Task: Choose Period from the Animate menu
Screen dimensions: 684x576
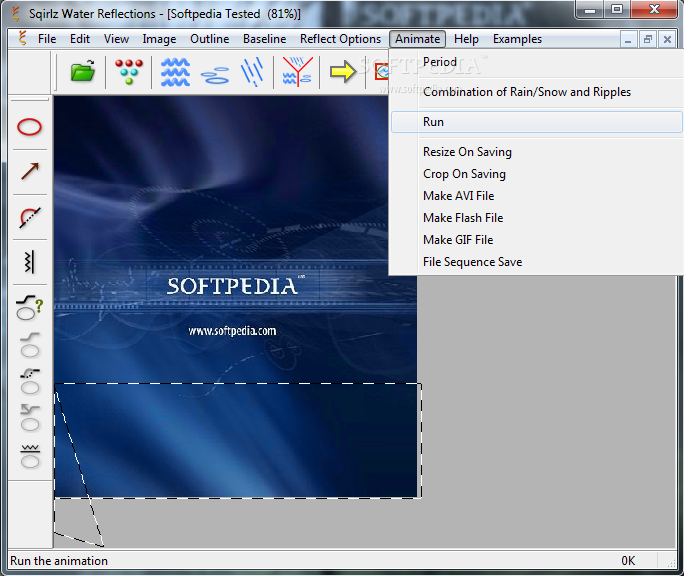Action: pyautogui.click(x=537, y=62)
